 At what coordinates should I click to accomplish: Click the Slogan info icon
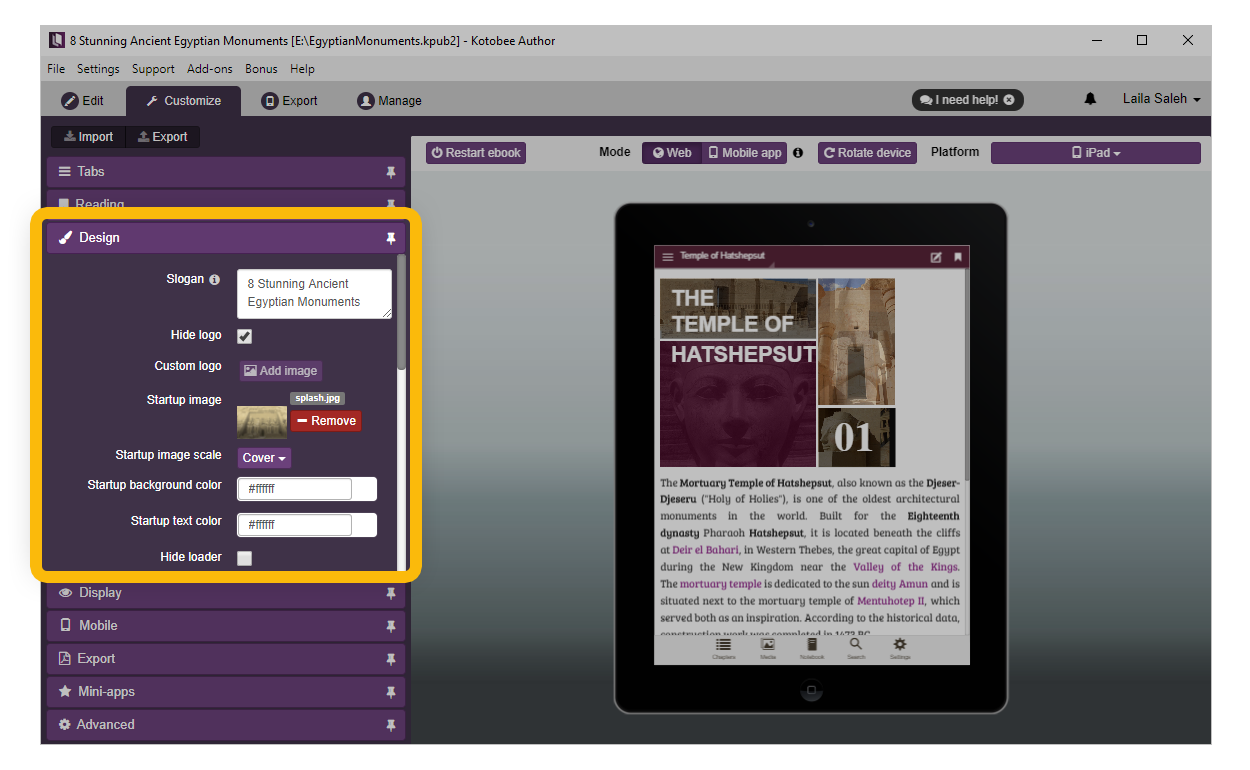(x=214, y=280)
